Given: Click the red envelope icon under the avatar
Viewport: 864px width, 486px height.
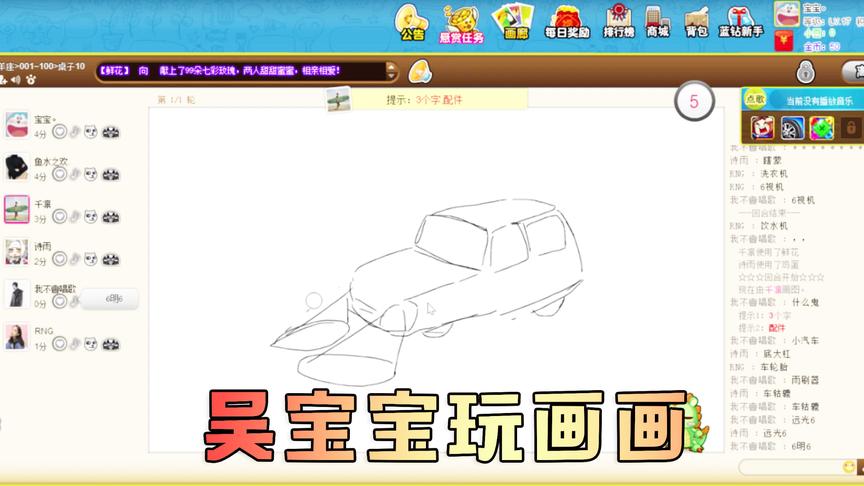Looking at the screenshot, I should coord(783,41).
